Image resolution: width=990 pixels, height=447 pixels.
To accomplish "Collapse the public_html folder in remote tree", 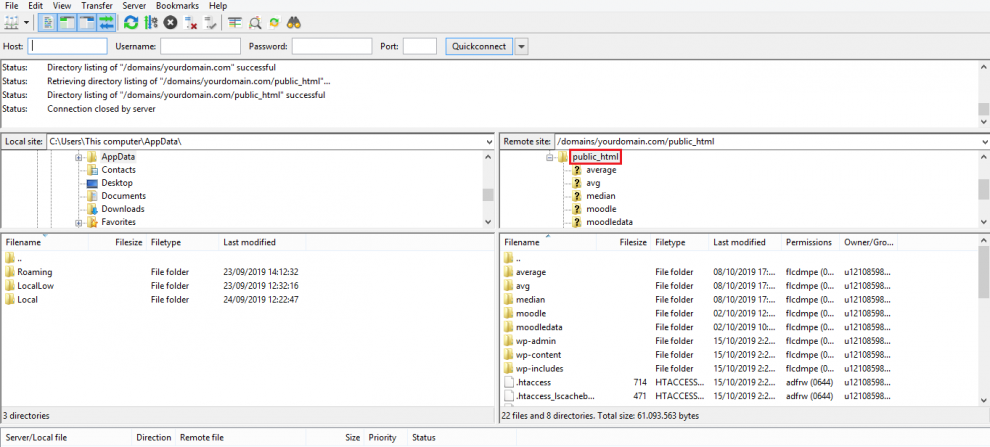I will pos(549,157).
